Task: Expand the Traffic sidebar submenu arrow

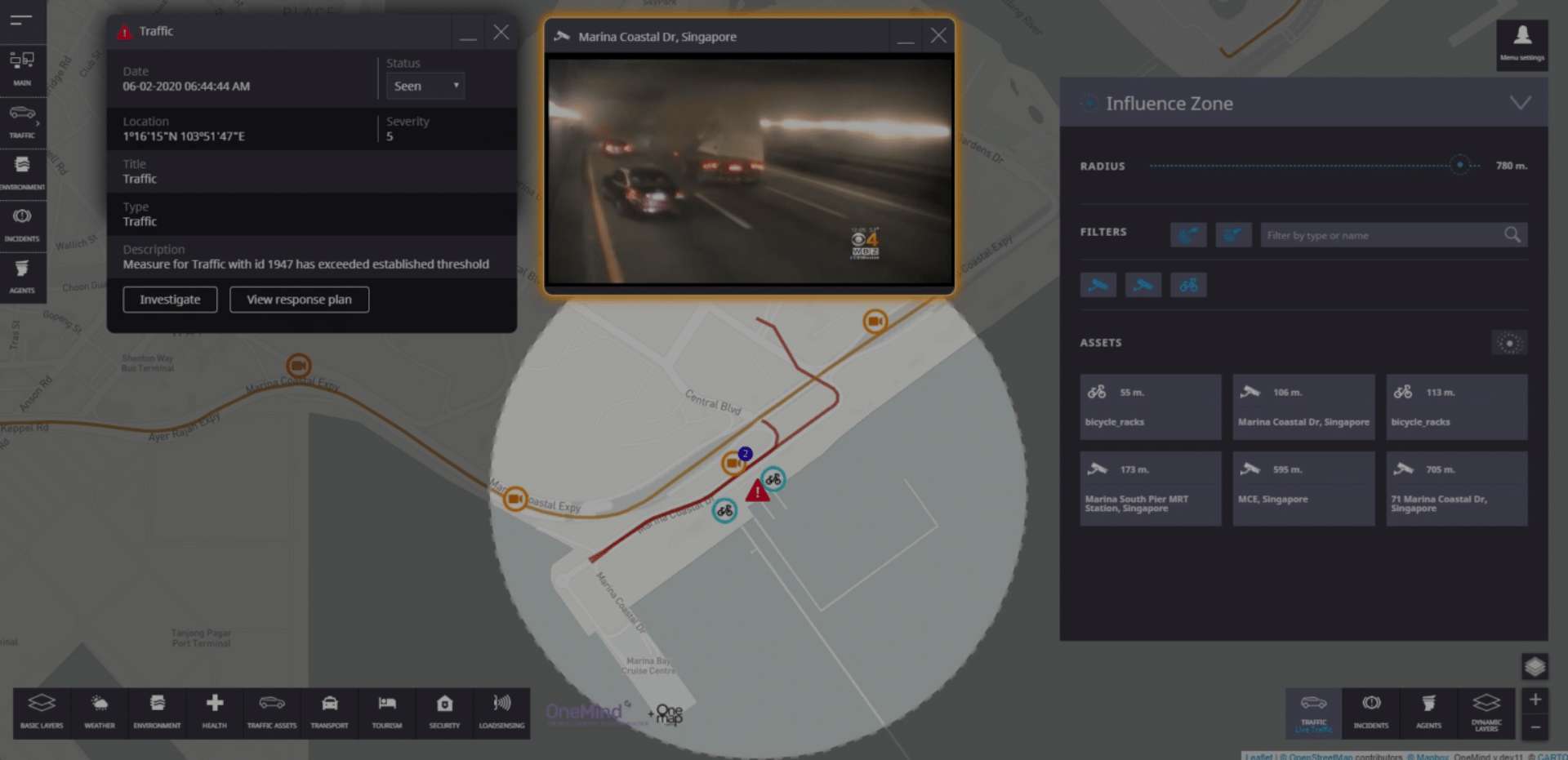Action: 38,123
